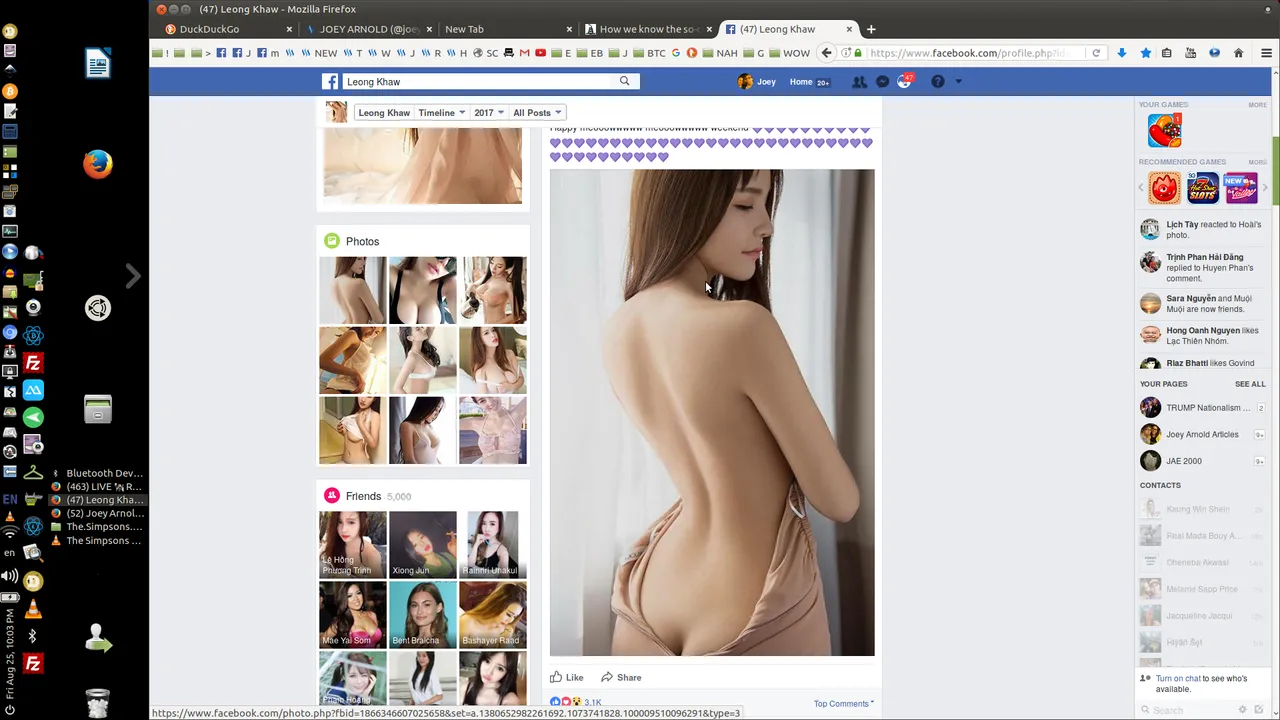Click Bluetooth icon in left panel

point(32,636)
